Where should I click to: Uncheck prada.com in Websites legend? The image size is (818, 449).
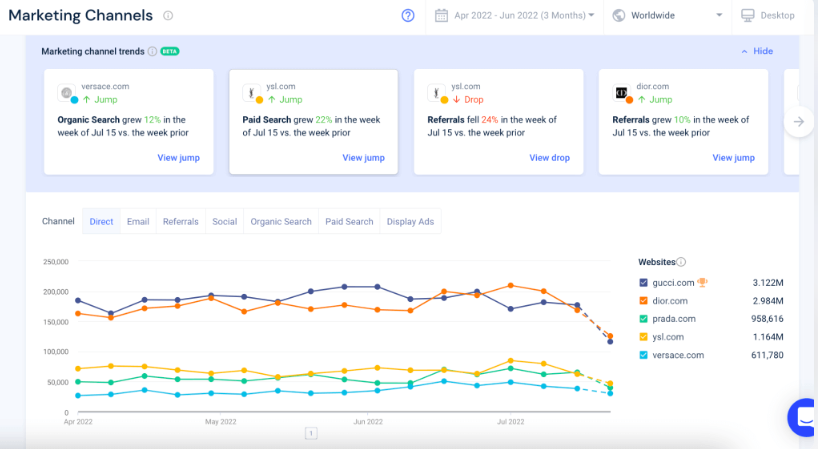click(x=643, y=319)
